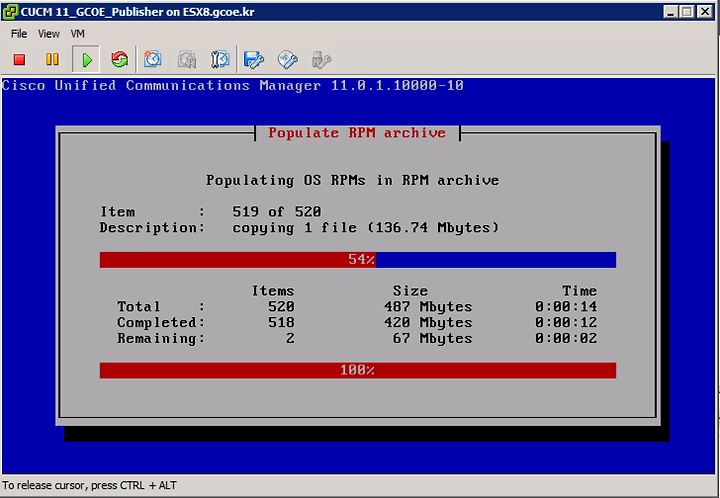Click the '420 Mbytes' completed size value
720x498 pixels.
428,323
